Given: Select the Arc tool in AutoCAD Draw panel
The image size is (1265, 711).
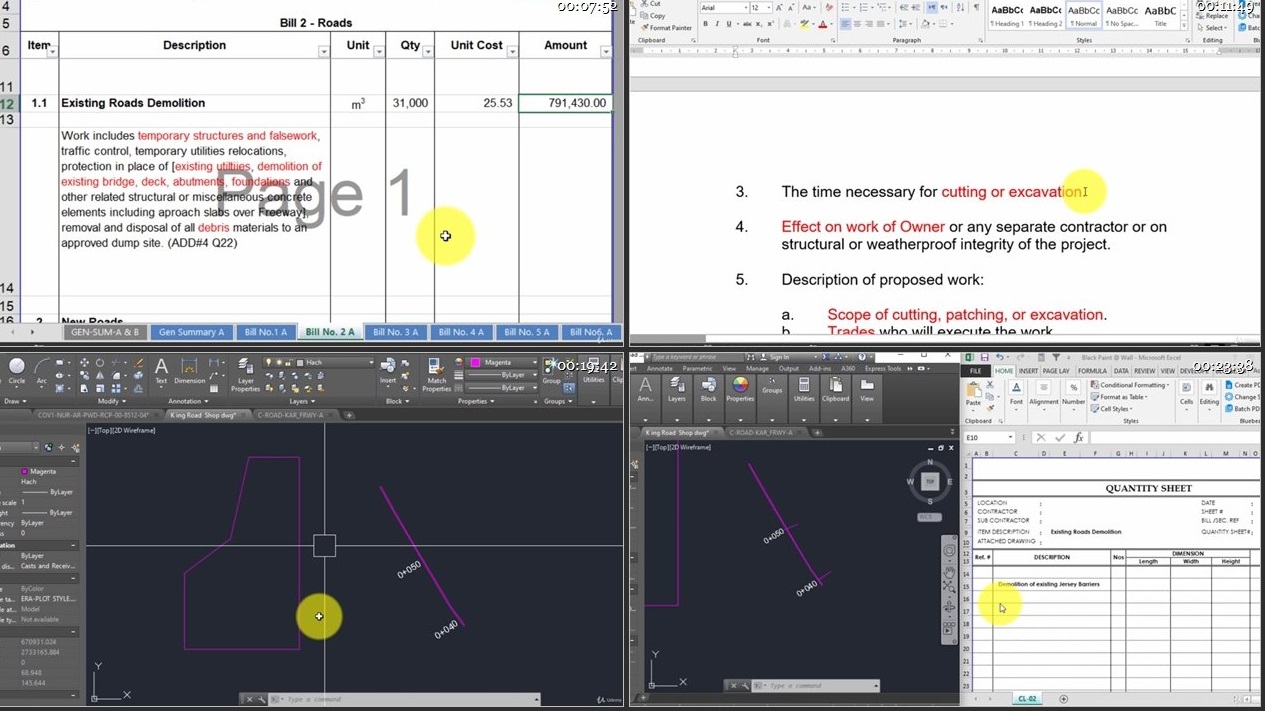Looking at the screenshot, I should click(43, 370).
